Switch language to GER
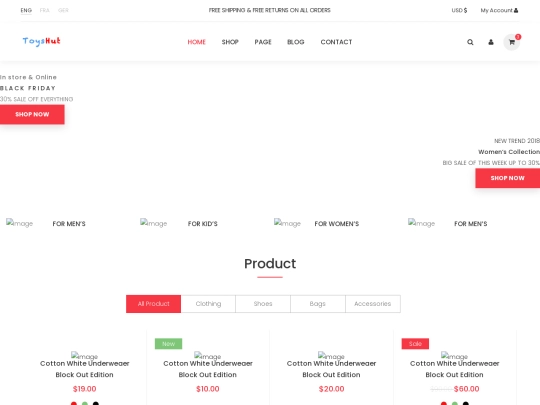This screenshot has height=405, width=540. 63,10
